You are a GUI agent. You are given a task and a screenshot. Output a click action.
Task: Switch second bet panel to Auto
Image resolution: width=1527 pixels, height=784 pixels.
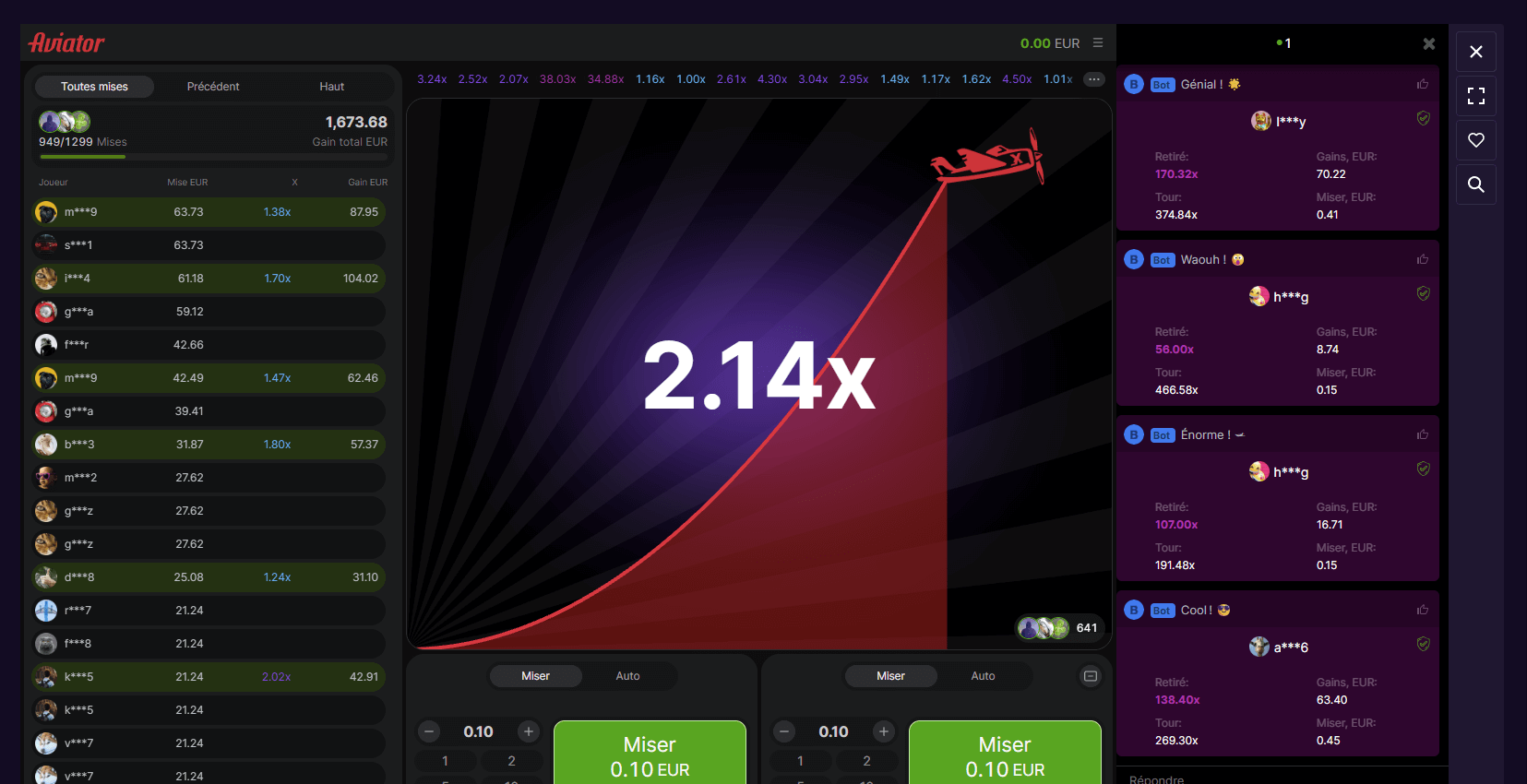pyautogui.click(x=983, y=676)
